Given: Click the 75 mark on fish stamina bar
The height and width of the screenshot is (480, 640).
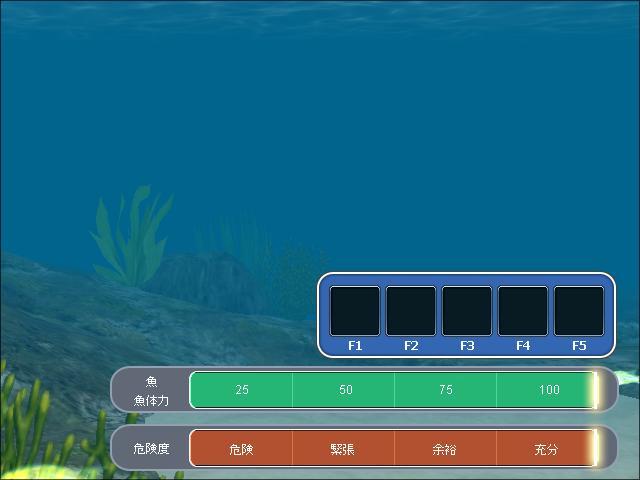Looking at the screenshot, I should tap(446, 390).
